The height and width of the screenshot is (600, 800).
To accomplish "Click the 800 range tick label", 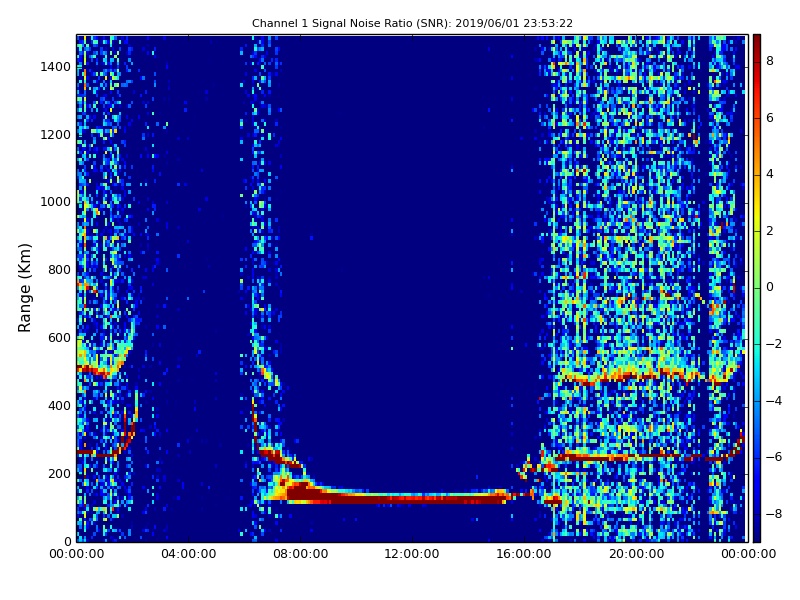I will point(59,270).
